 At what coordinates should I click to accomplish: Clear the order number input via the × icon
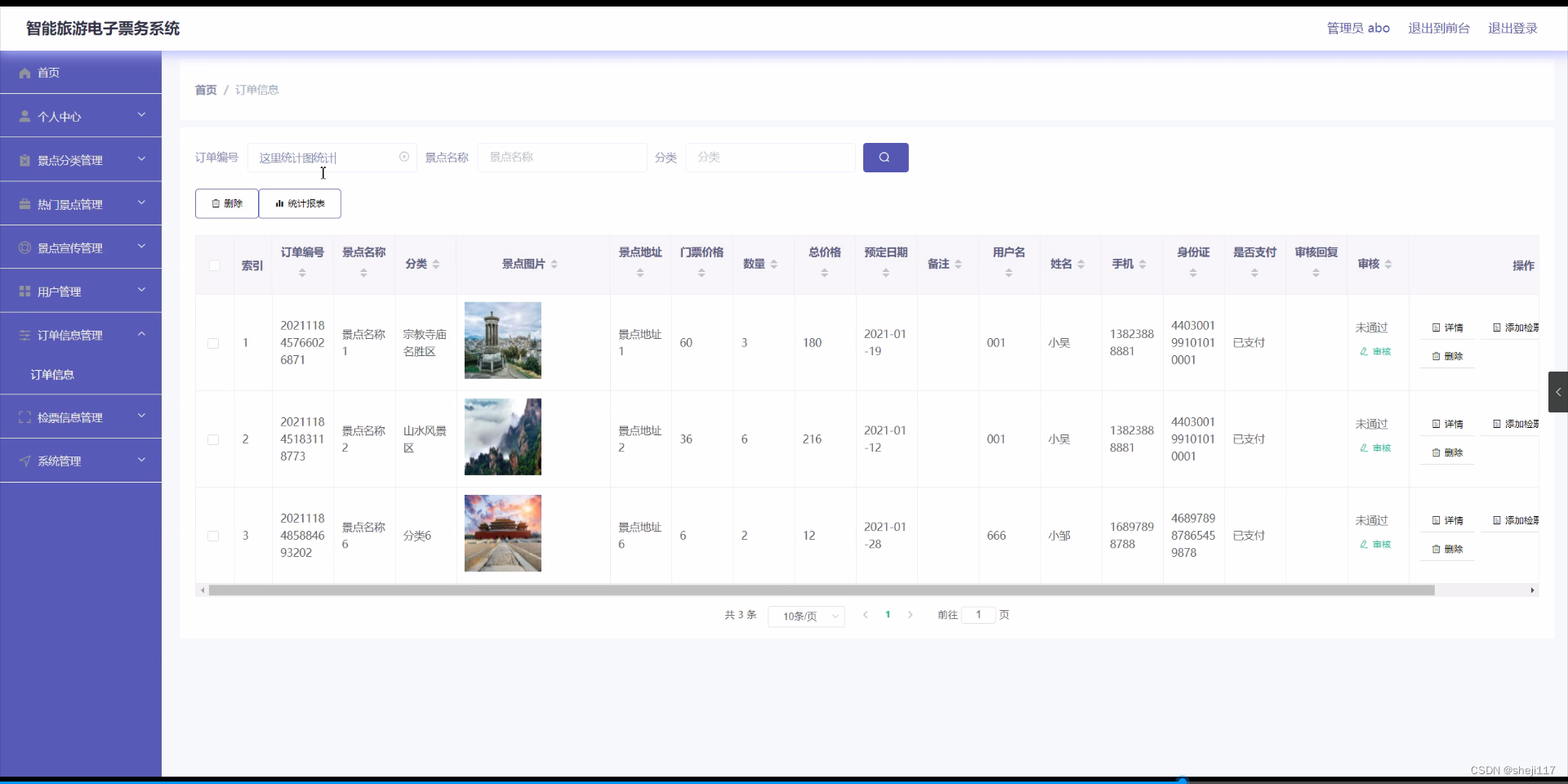(403, 157)
